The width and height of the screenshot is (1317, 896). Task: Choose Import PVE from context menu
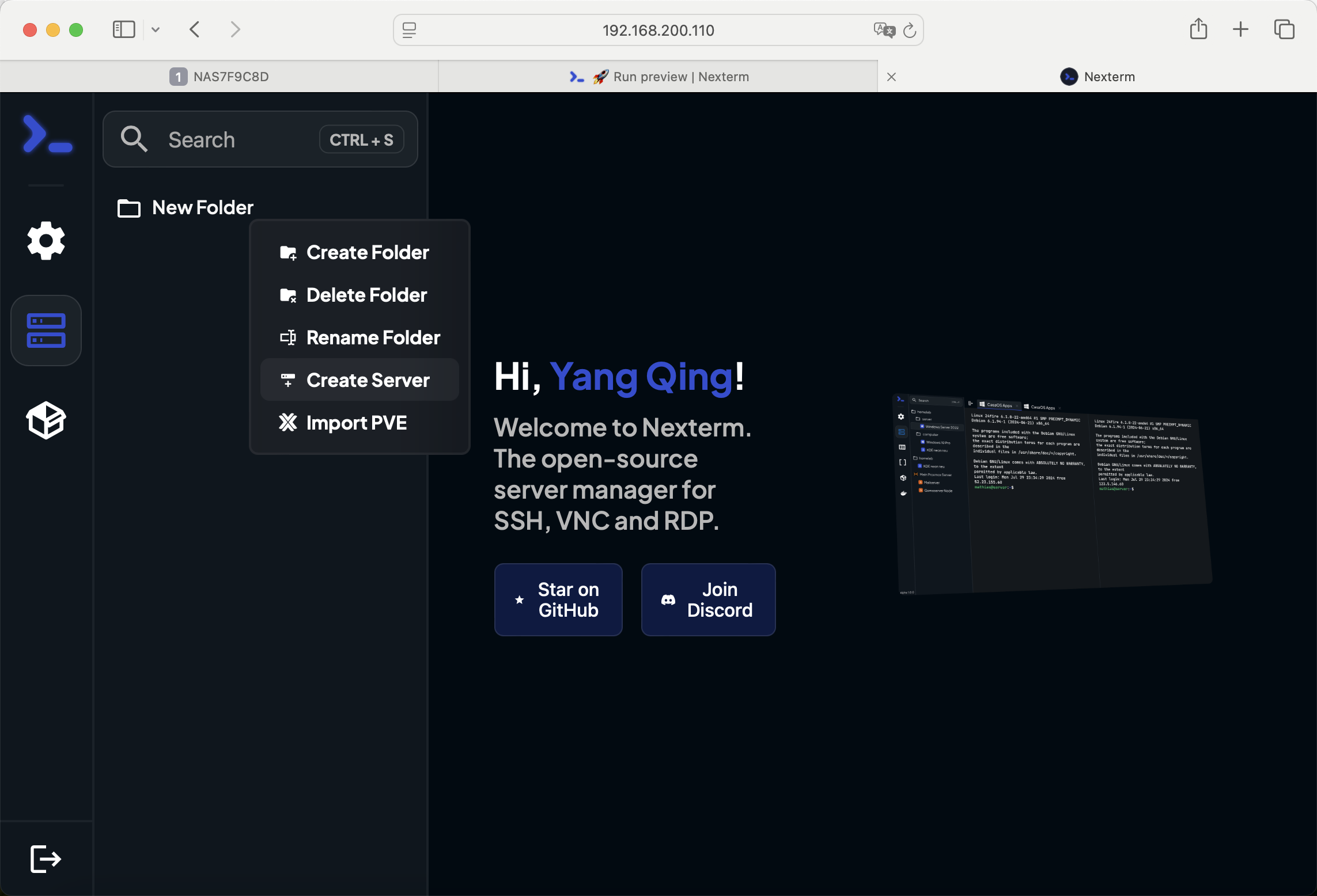pos(359,423)
